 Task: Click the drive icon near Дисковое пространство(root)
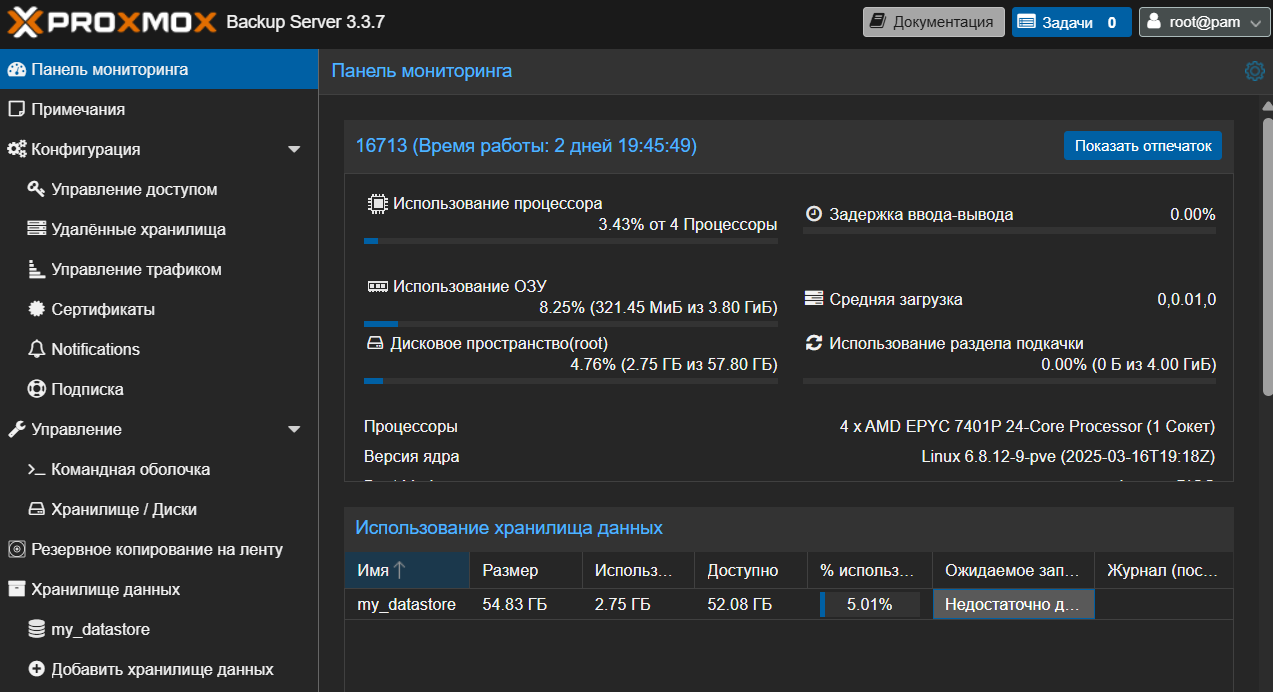click(374, 344)
